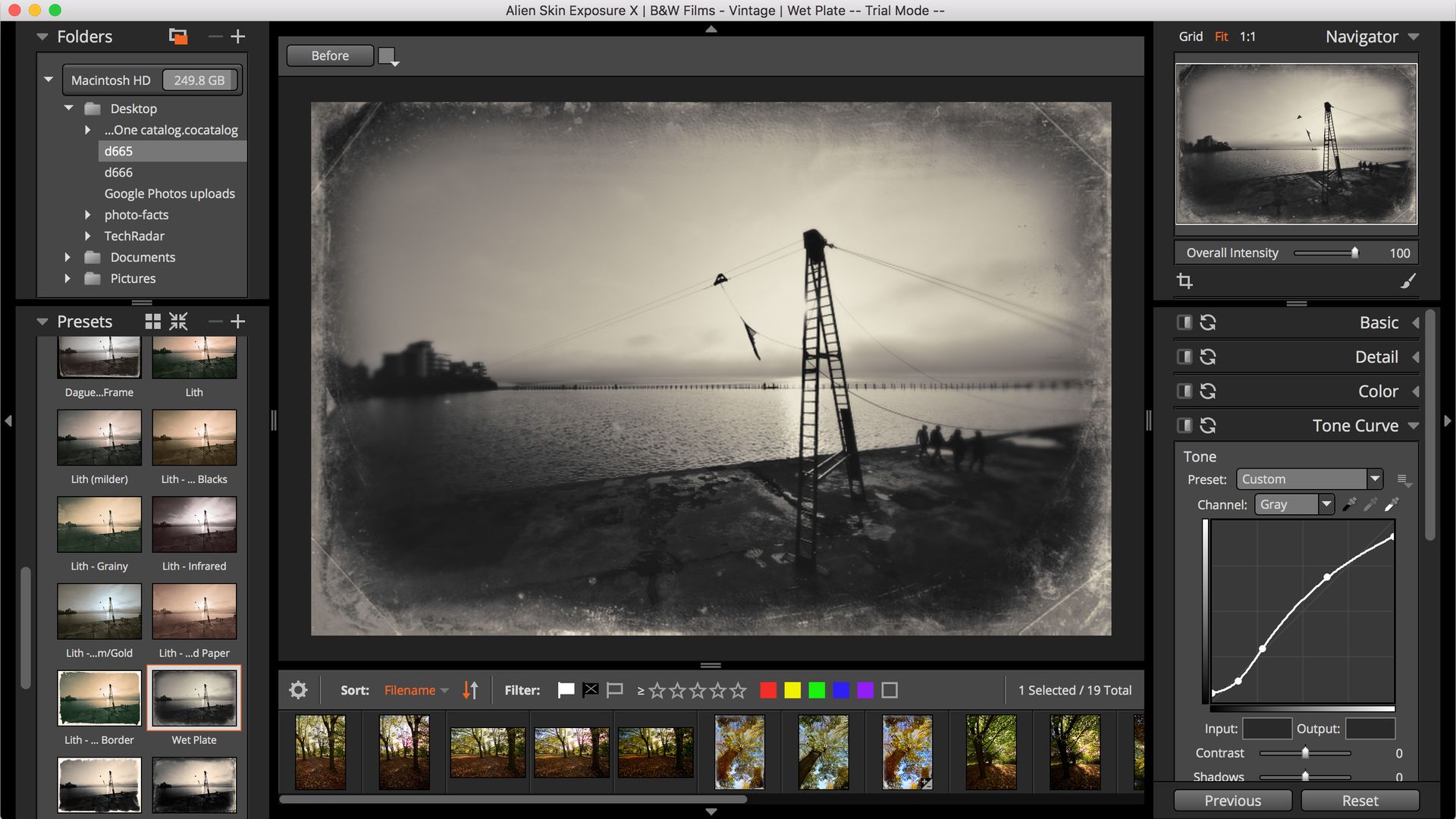
Task: Reverse sort direction with arrows icon
Action: pos(470,690)
